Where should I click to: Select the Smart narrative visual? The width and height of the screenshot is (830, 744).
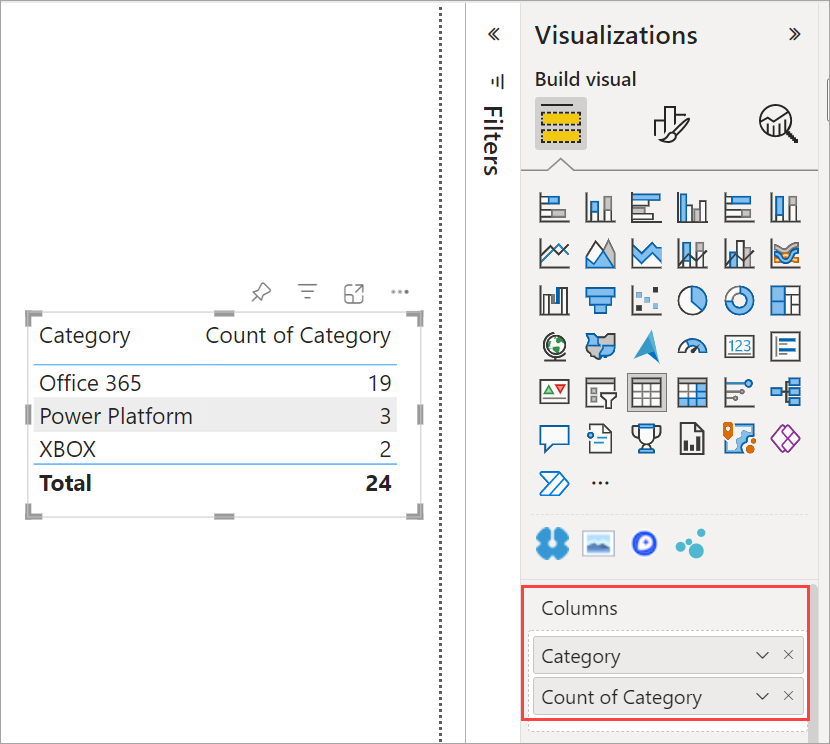tap(600, 439)
